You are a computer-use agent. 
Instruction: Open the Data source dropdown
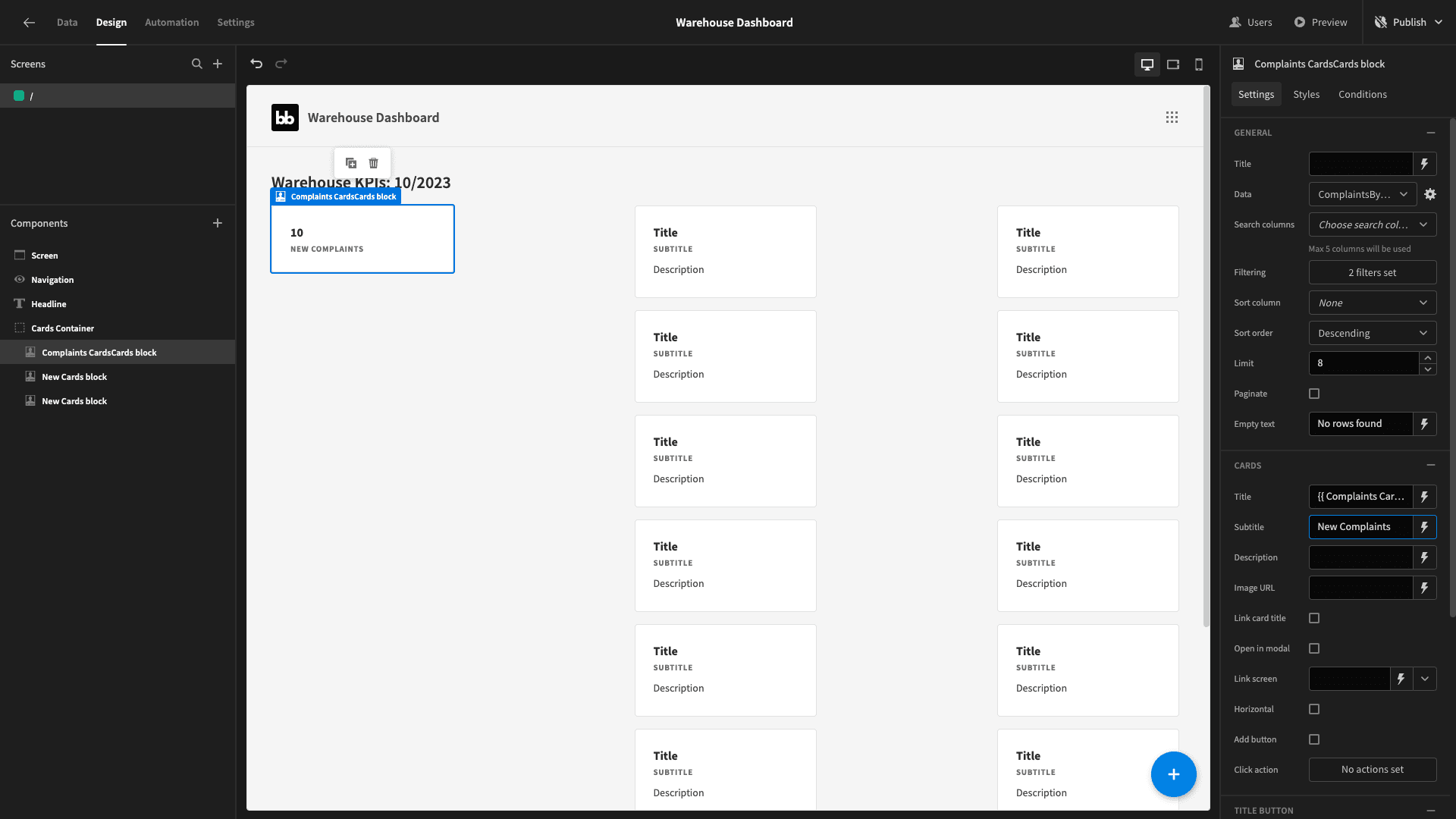coord(1363,194)
